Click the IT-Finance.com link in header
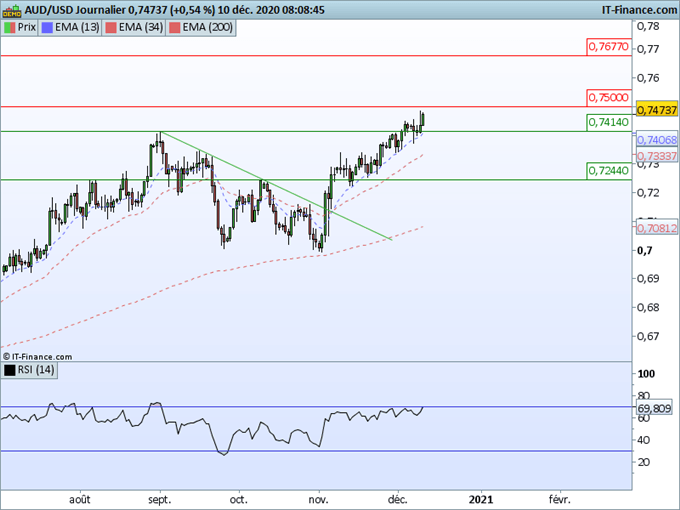Screen dimensions: 680x510 pos(639,10)
